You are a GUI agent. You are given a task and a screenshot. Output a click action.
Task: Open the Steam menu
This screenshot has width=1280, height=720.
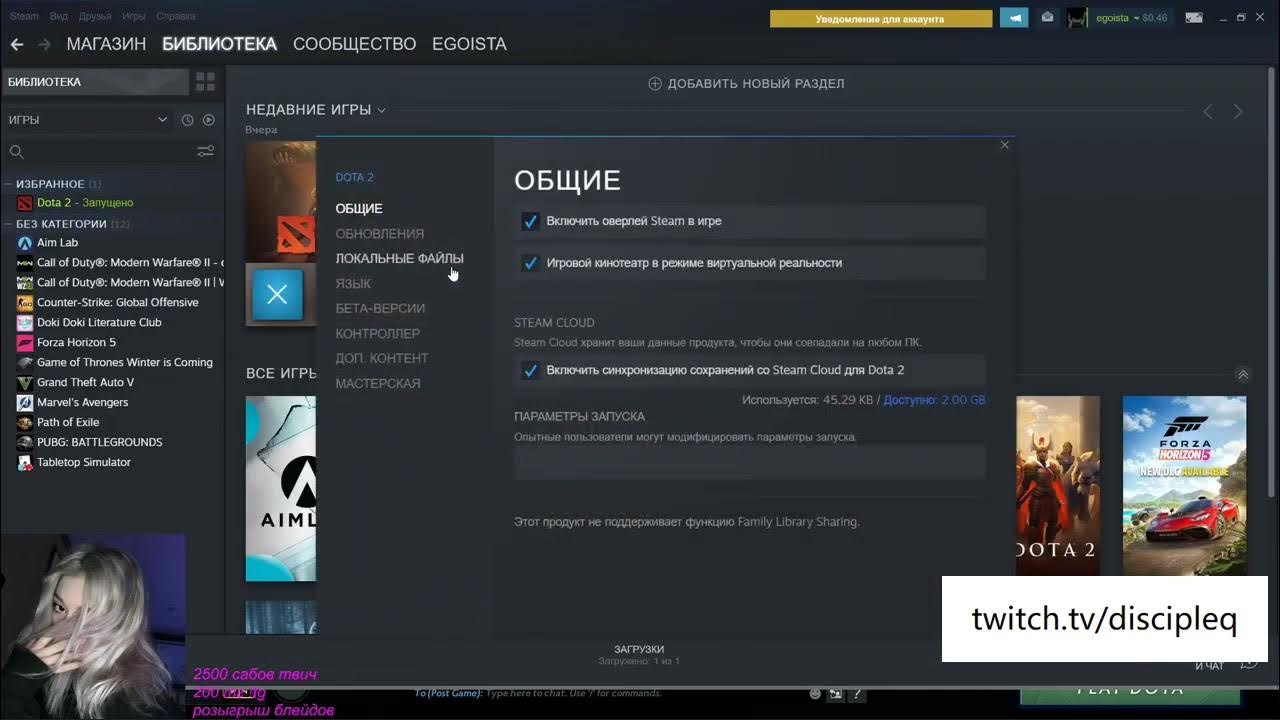[24, 16]
